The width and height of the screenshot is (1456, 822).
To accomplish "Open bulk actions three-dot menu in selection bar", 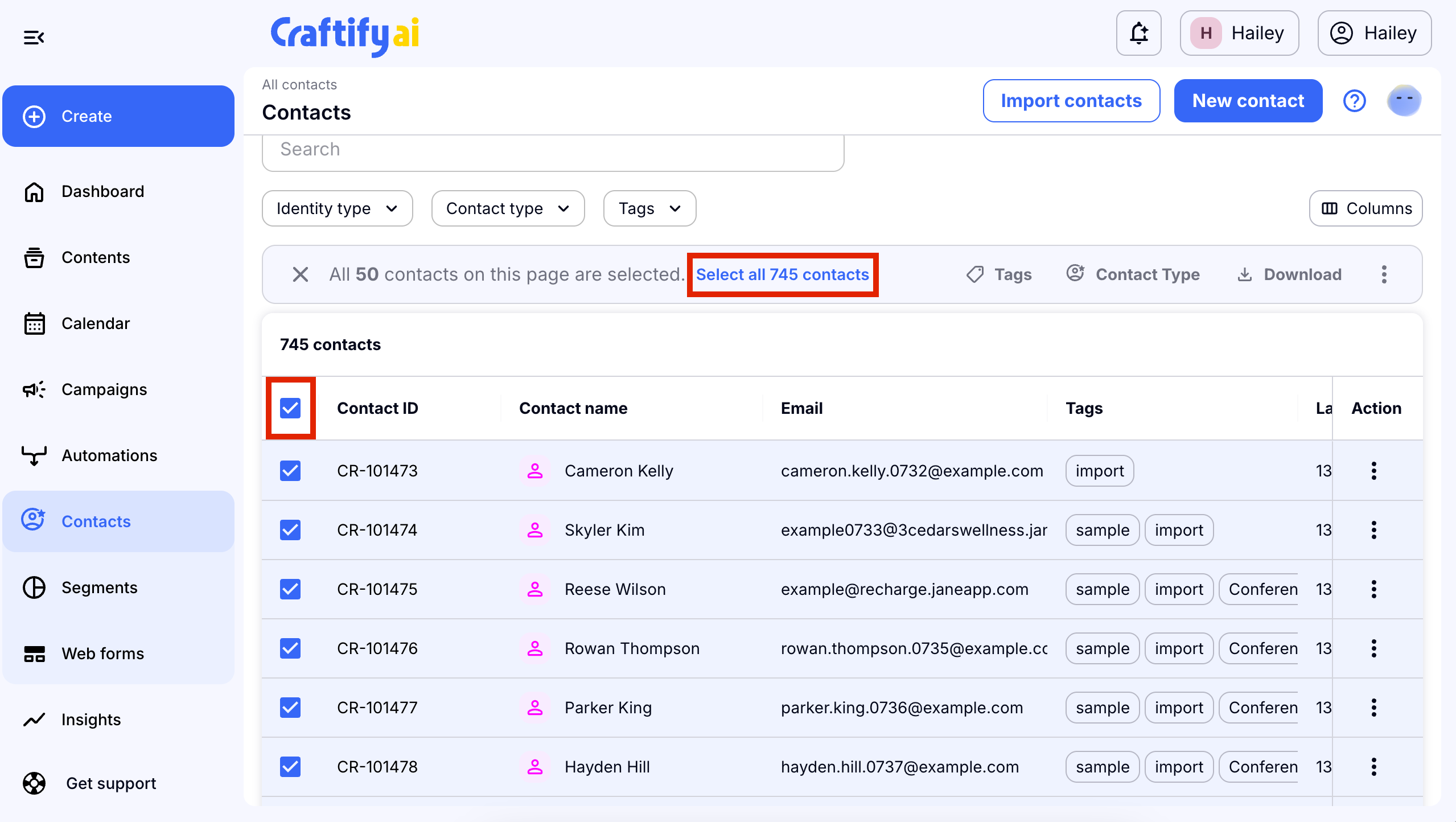I will click(x=1384, y=274).
